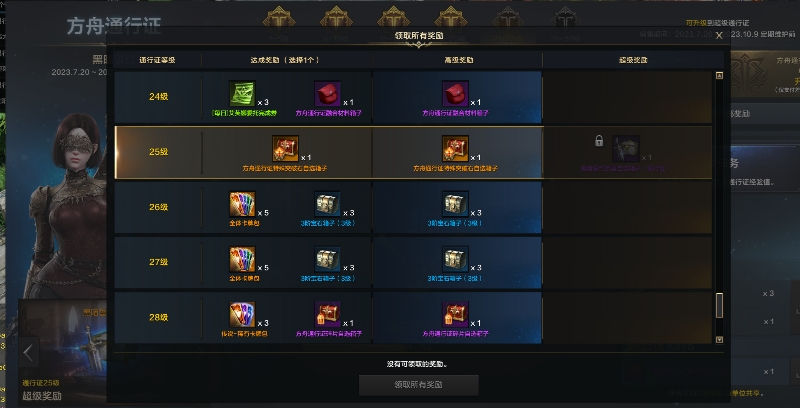Click the scroll up arrow of the rewards list
Viewport: 800px width, 408px height.
[x=719, y=75]
